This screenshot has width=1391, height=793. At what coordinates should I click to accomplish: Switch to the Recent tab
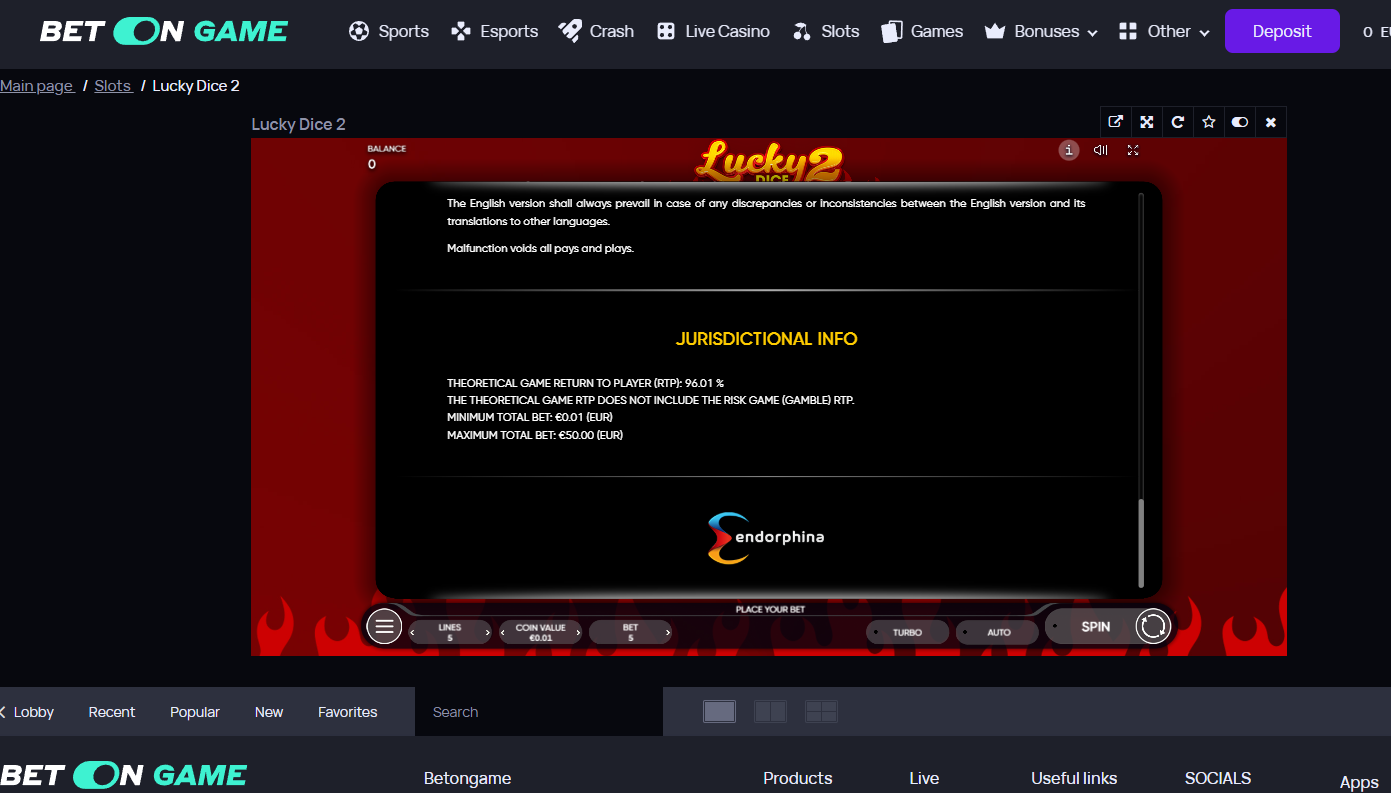pyautogui.click(x=112, y=712)
